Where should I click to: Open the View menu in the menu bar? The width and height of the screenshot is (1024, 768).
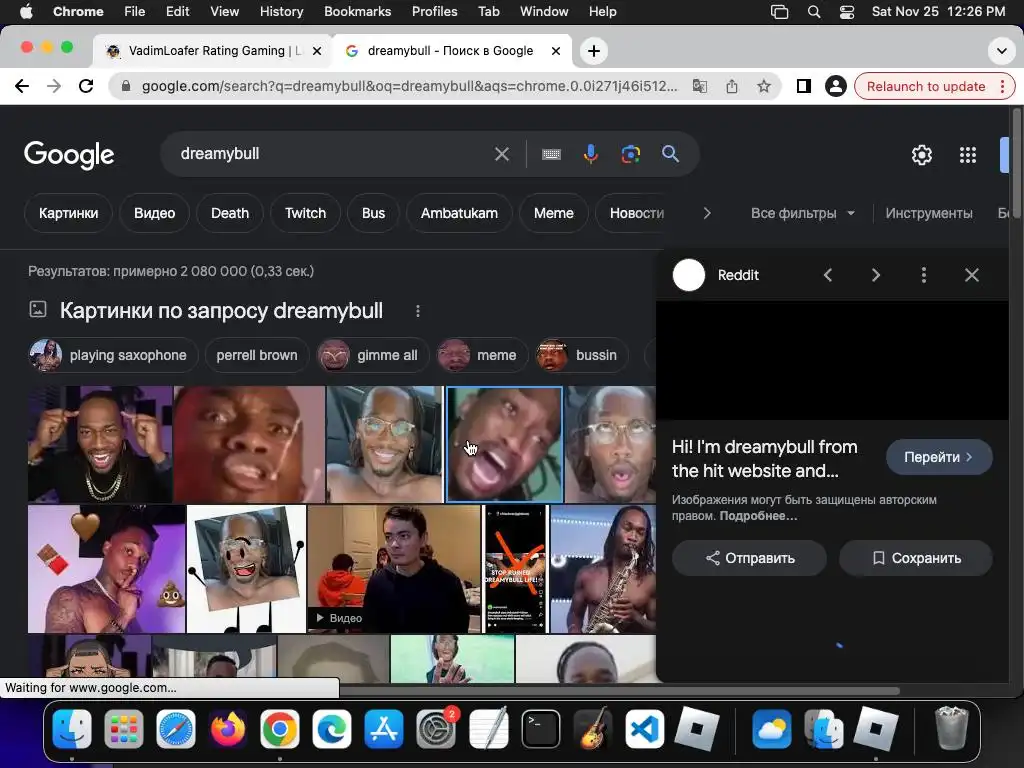pyautogui.click(x=224, y=12)
